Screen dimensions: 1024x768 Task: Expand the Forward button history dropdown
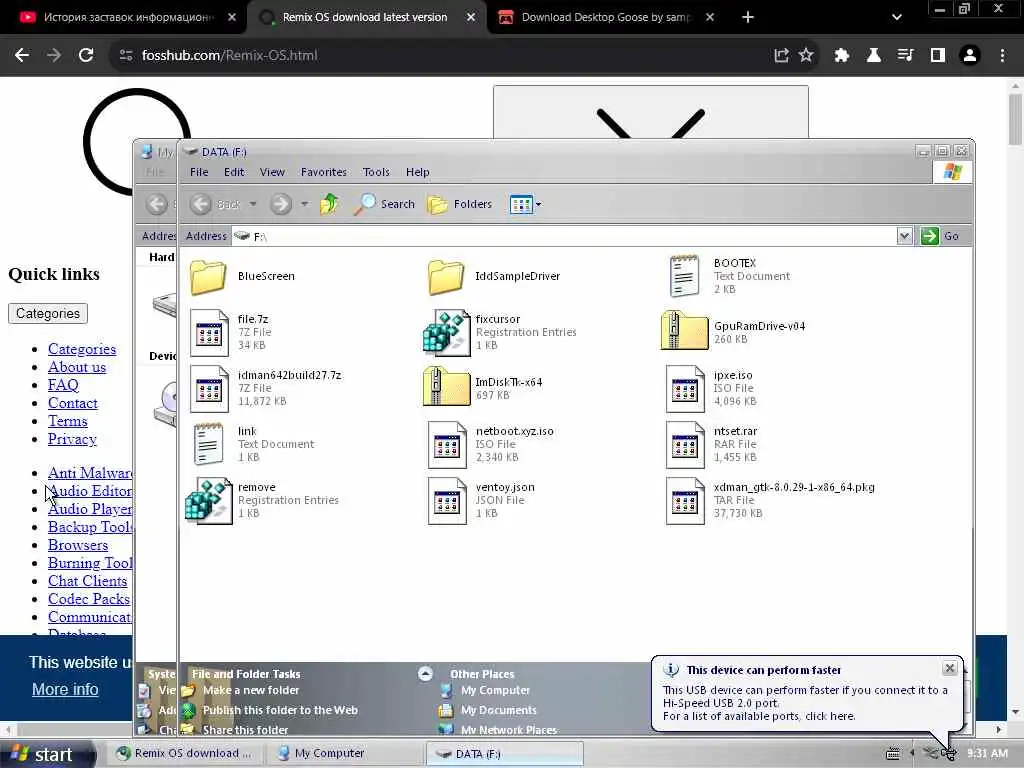click(x=304, y=204)
